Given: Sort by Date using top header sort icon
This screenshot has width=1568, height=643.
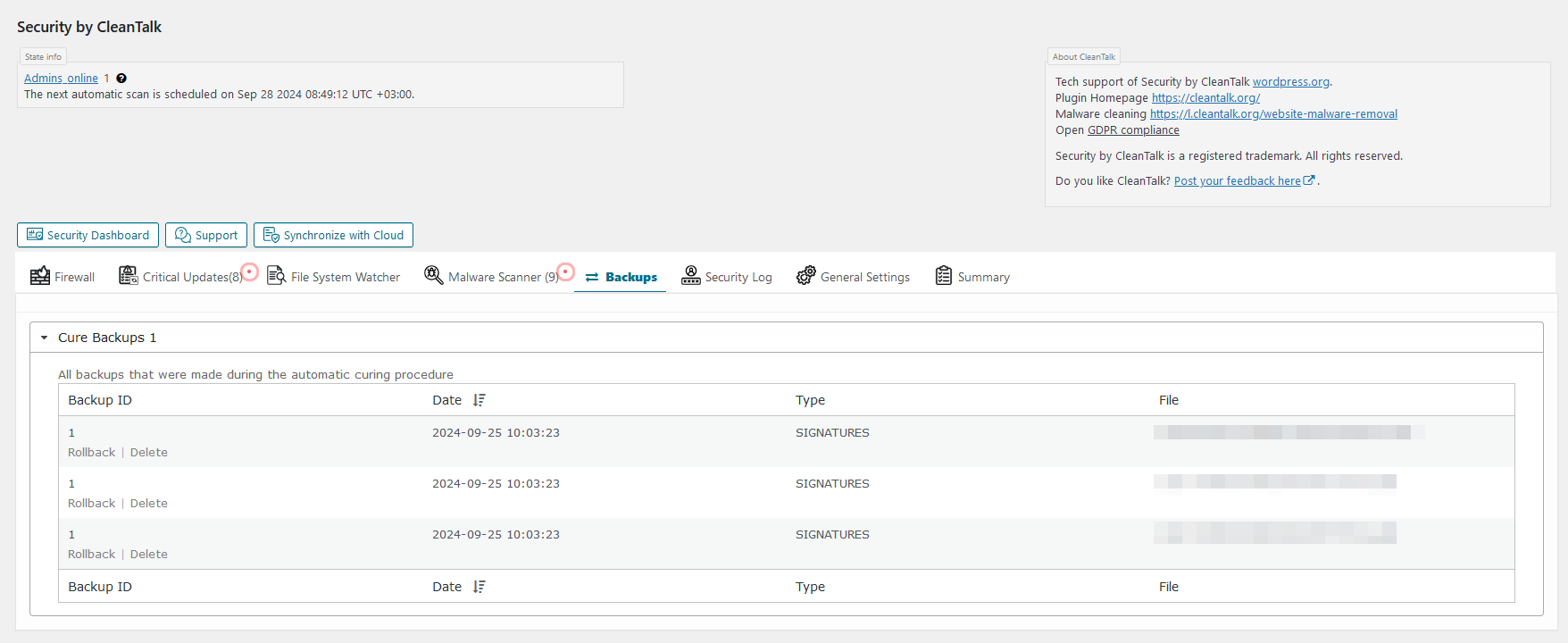Looking at the screenshot, I should pyautogui.click(x=480, y=400).
